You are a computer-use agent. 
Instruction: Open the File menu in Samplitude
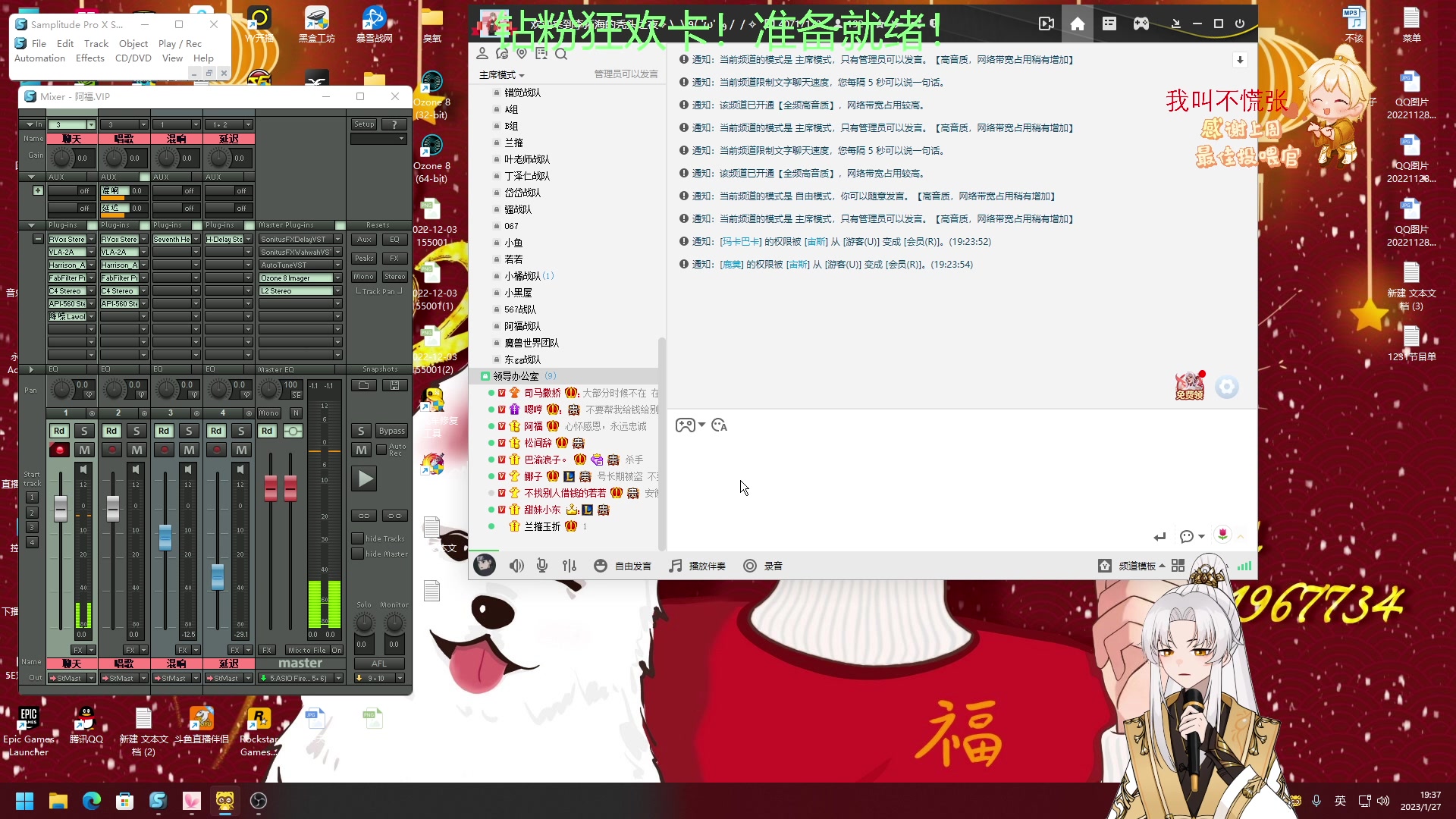pyautogui.click(x=39, y=43)
